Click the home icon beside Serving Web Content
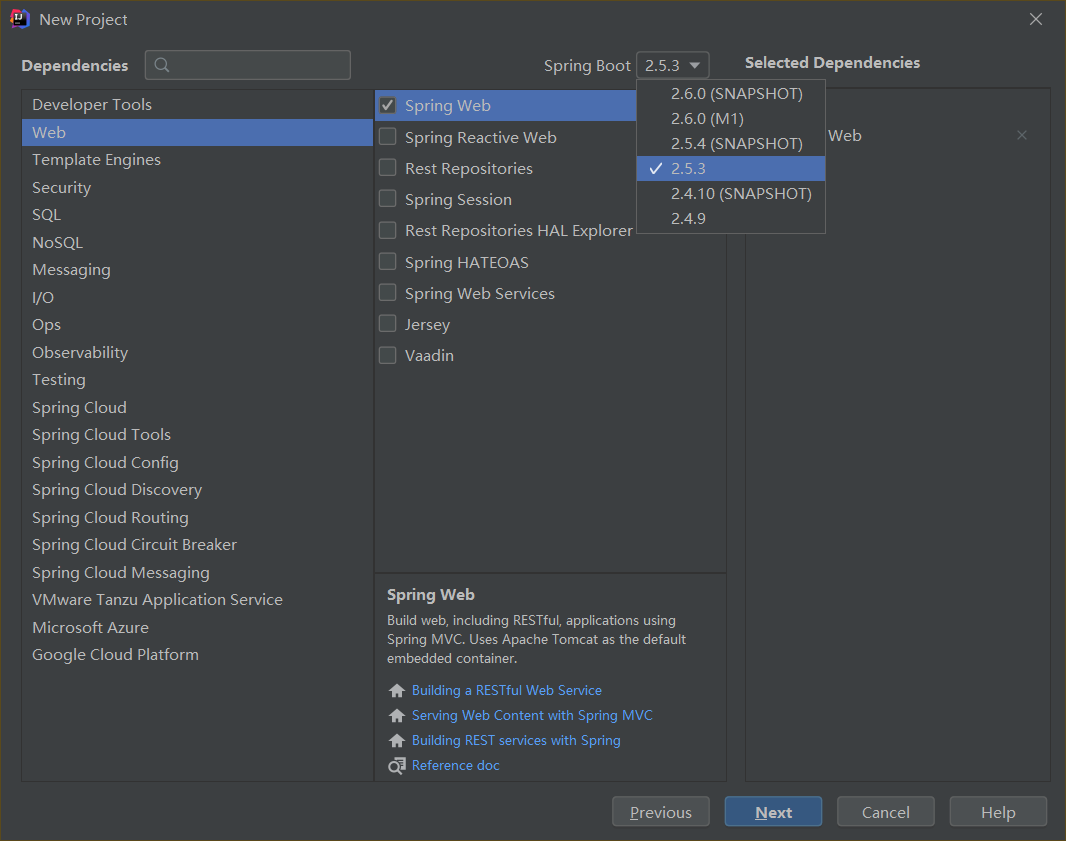This screenshot has height=841, width=1066. 397,716
